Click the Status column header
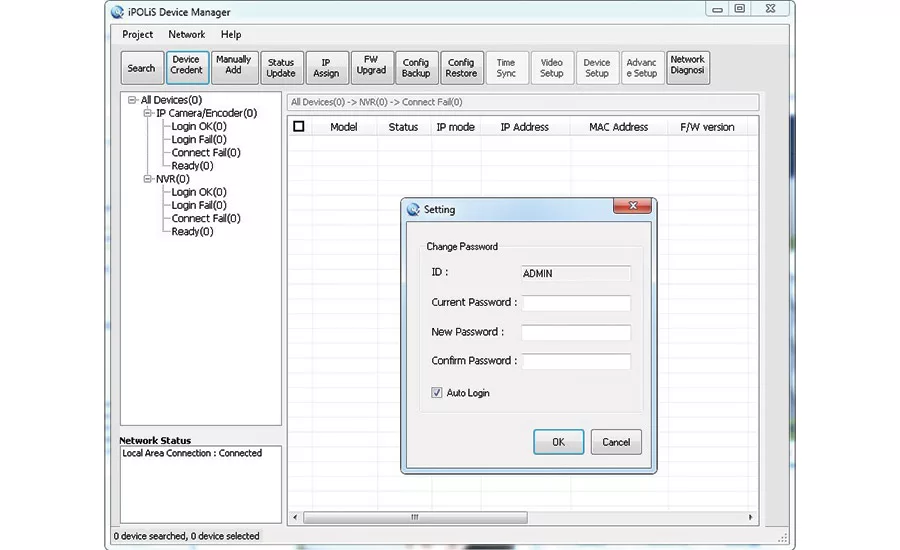The width and height of the screenshot is (900, 550). click(x=403, y=127)
